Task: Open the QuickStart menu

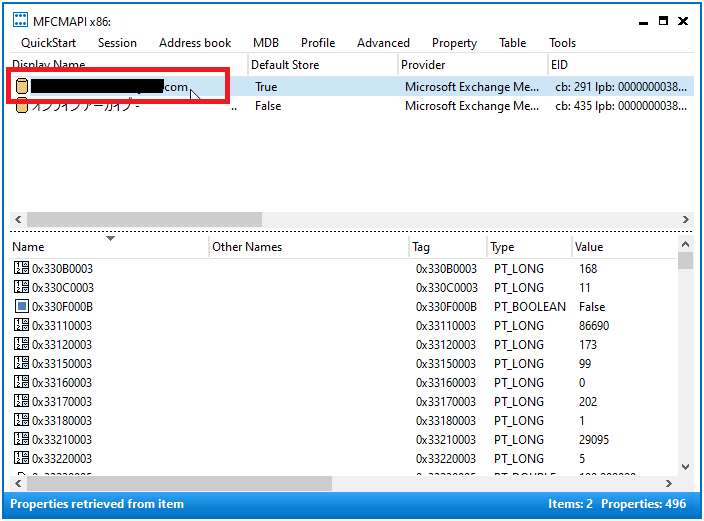Action: click(49, 43)
